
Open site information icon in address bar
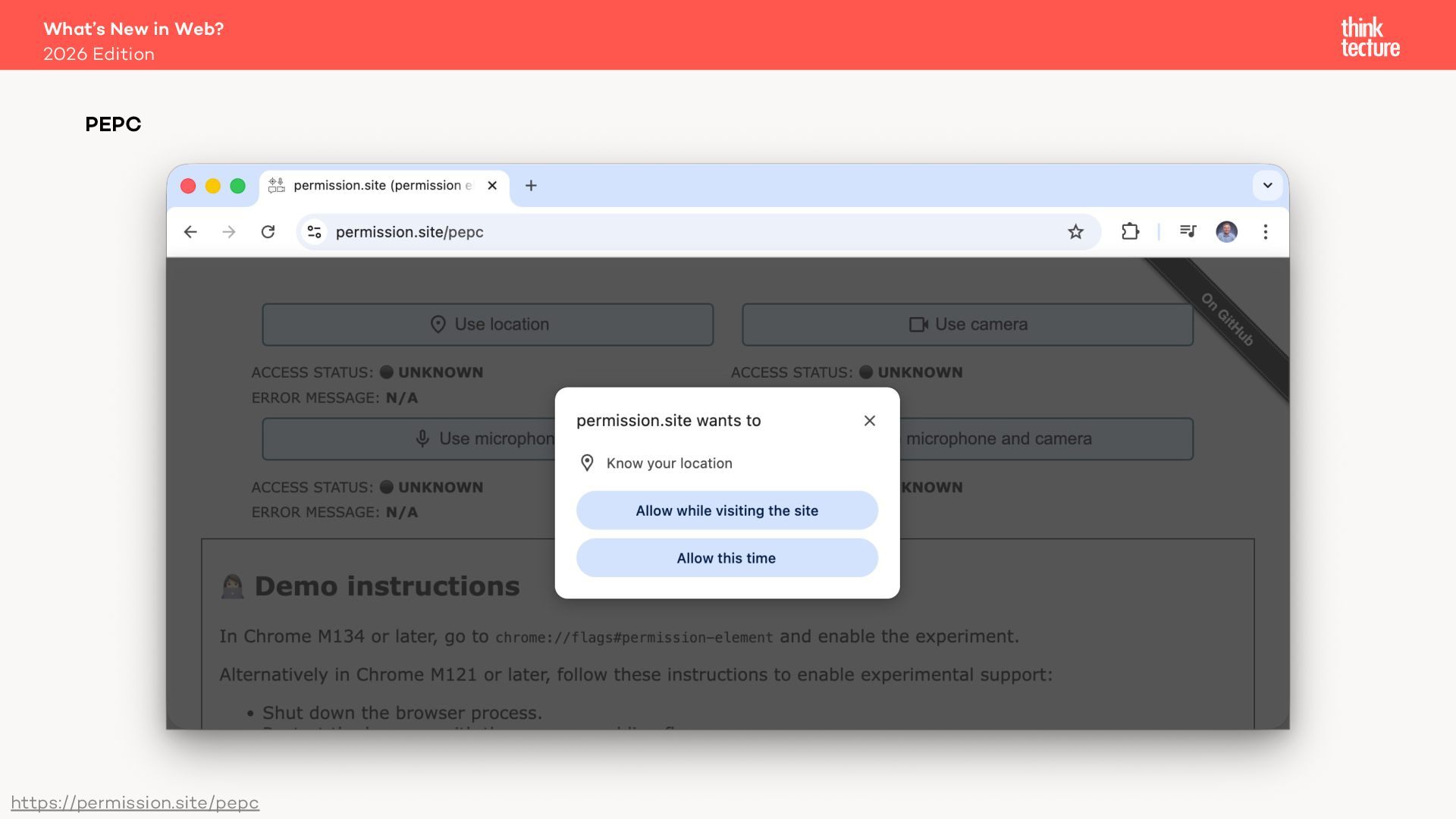coord(314,232)
